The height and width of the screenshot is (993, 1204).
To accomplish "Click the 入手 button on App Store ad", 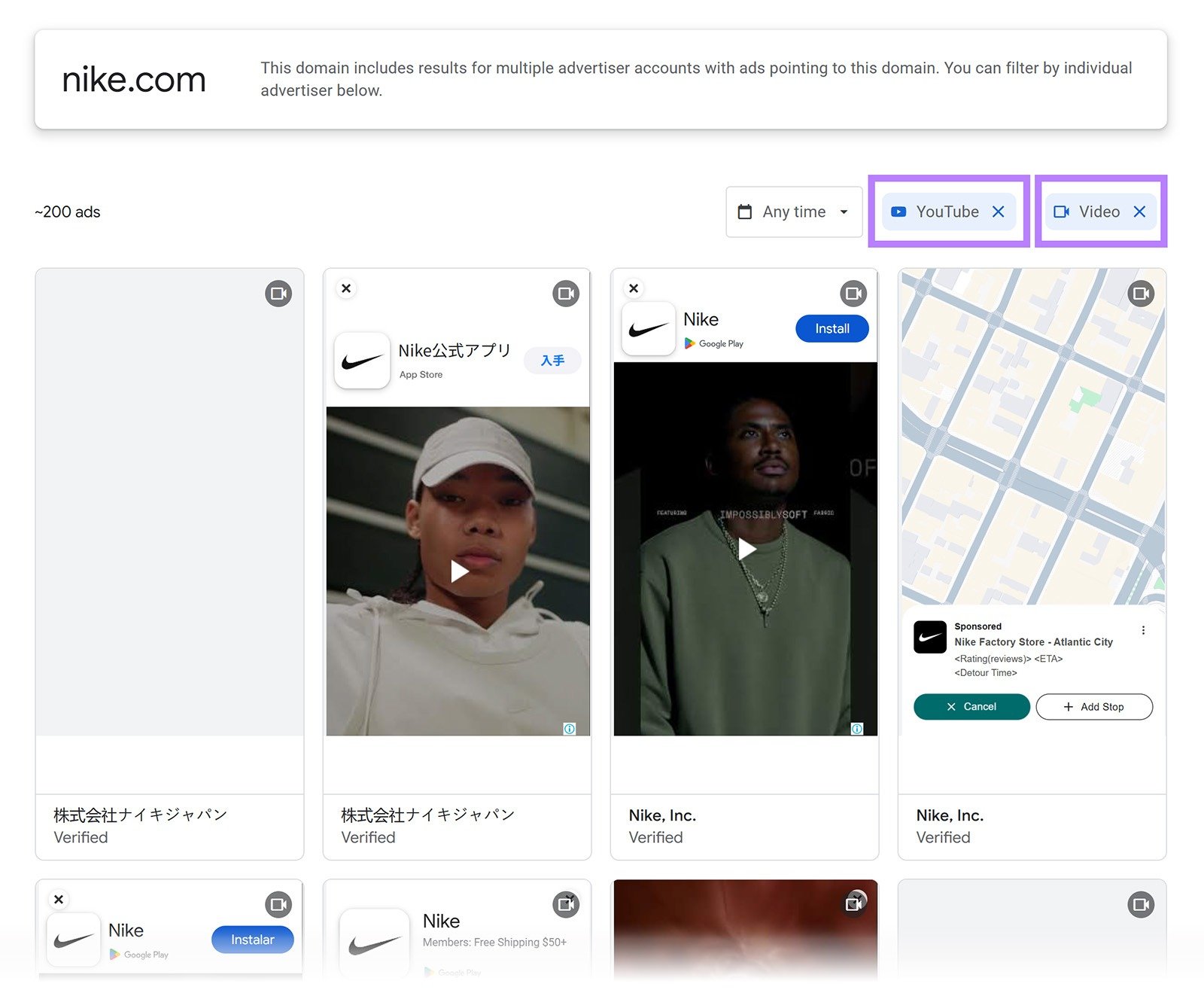I will tap(552, 361).
